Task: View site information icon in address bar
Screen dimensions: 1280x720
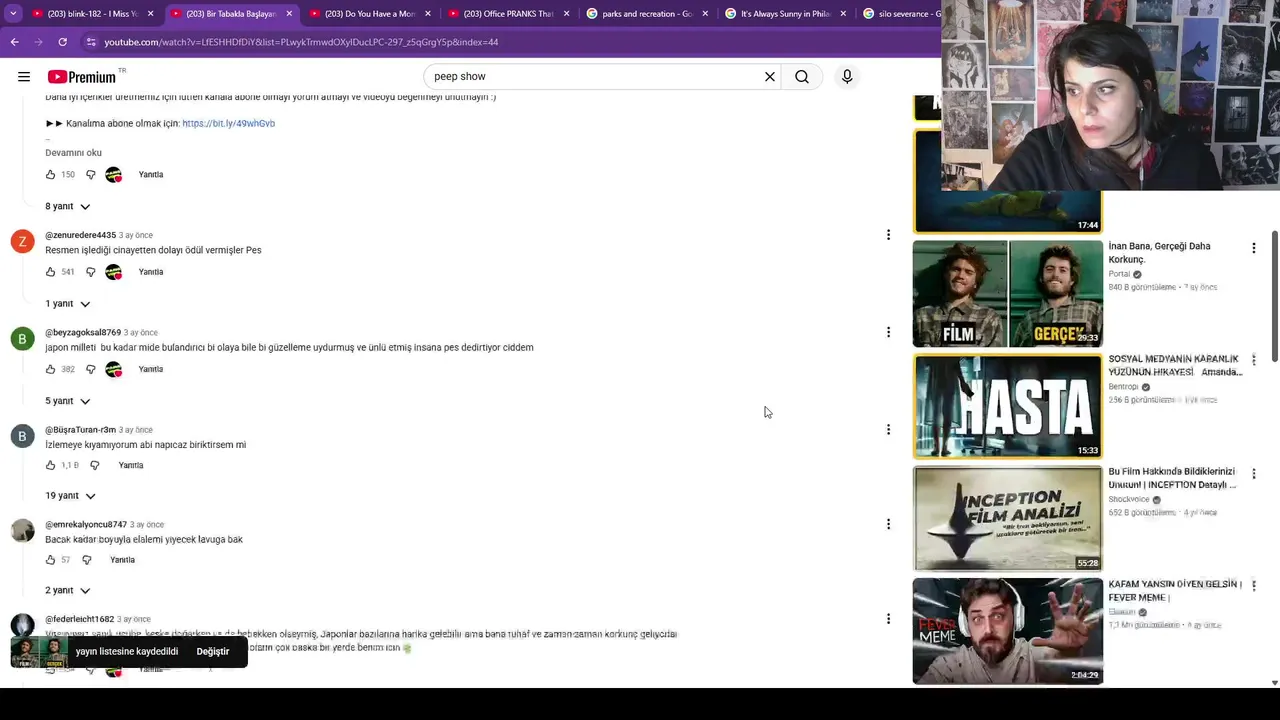Action: pos(91,42)
